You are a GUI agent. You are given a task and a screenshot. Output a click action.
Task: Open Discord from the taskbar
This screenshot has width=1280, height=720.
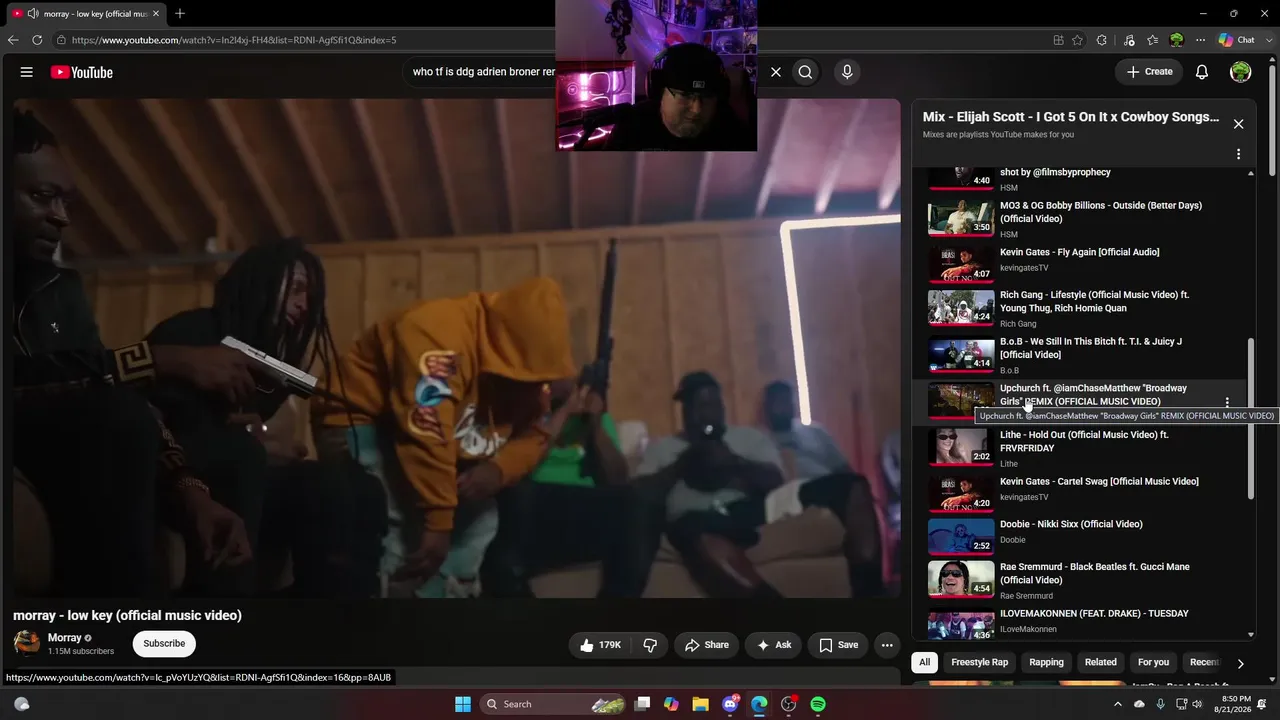point(730,704)
